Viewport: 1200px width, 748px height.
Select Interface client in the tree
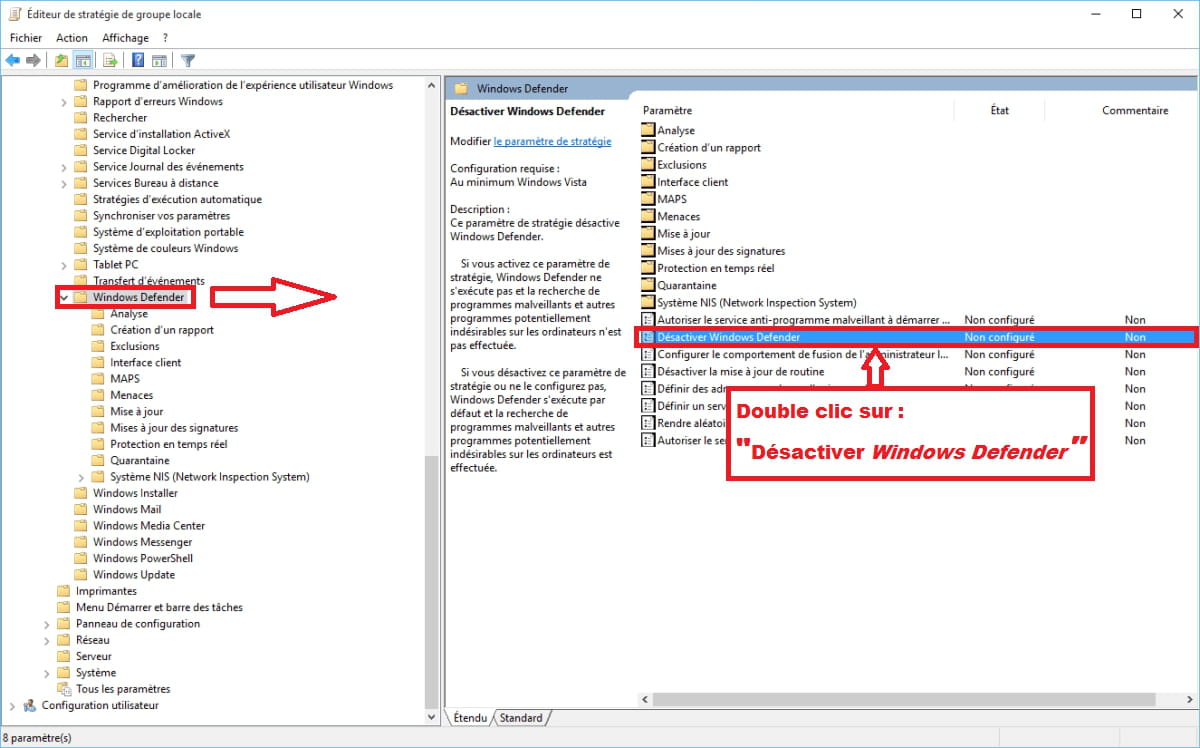145,362
